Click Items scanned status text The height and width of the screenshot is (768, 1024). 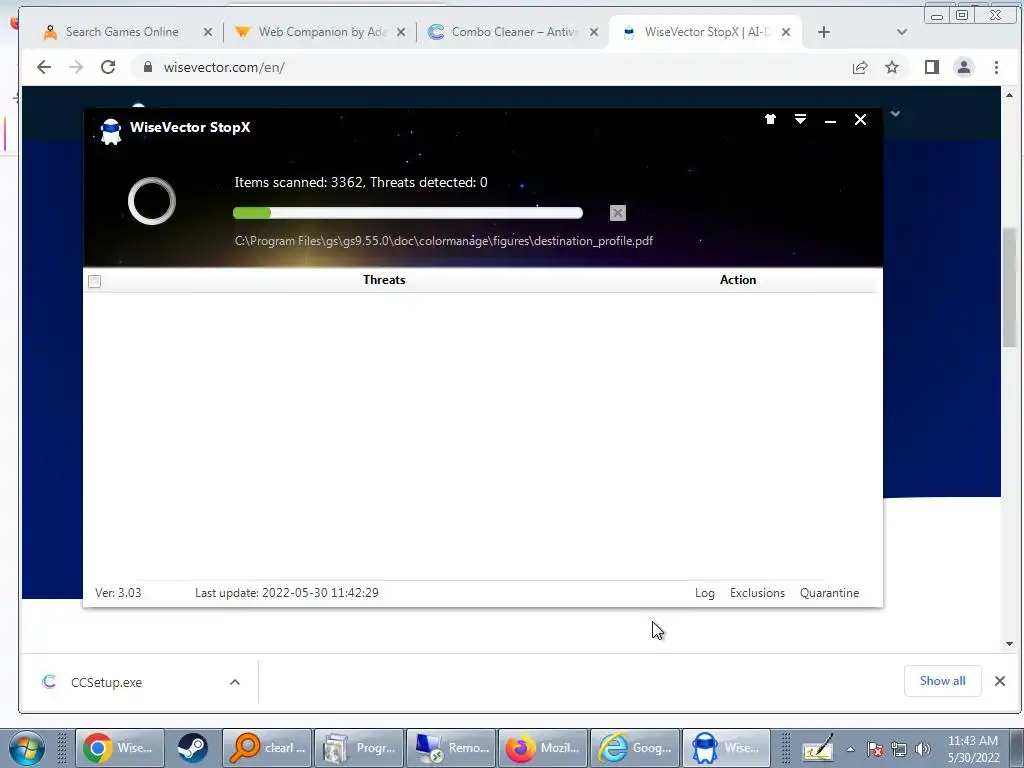click(360, 182)
